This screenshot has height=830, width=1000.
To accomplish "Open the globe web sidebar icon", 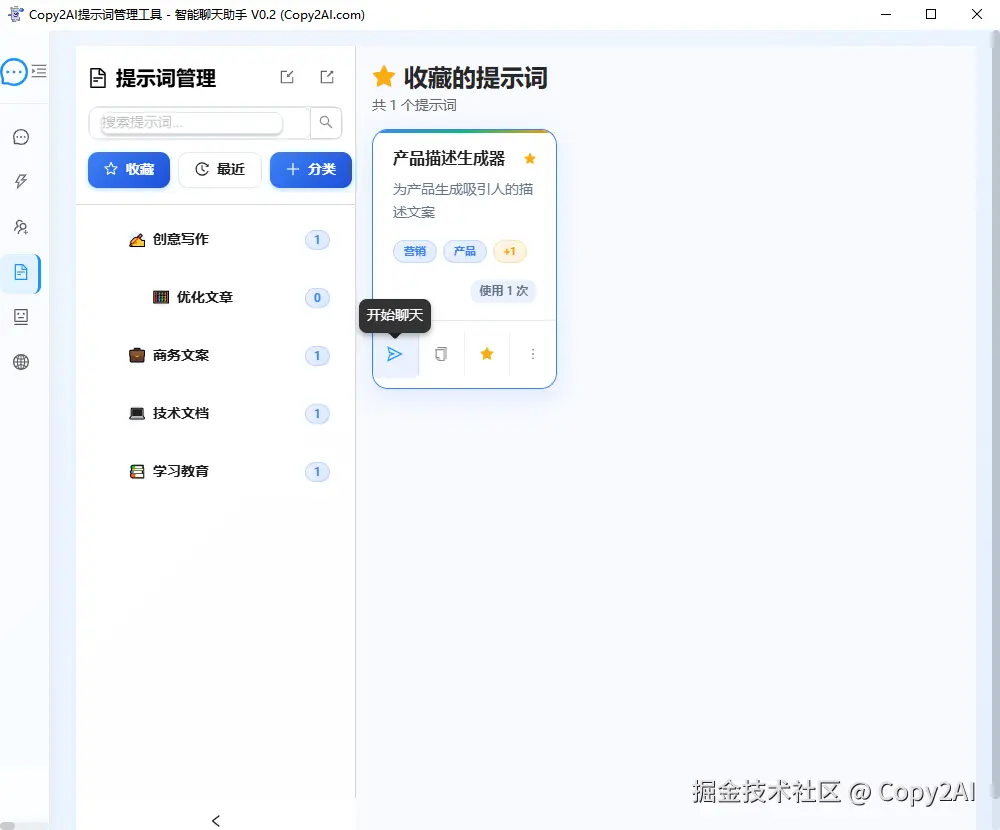I will (x=21, y=362).
